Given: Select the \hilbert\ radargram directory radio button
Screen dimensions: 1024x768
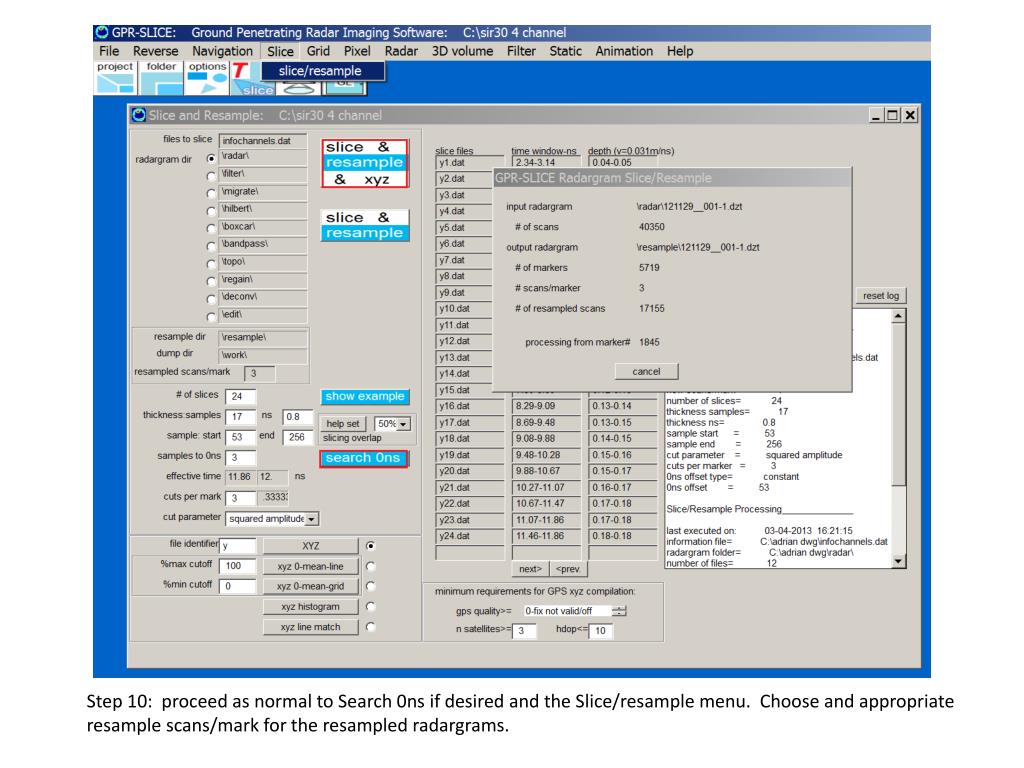Looking at the screenshot, I should [210, 211].
